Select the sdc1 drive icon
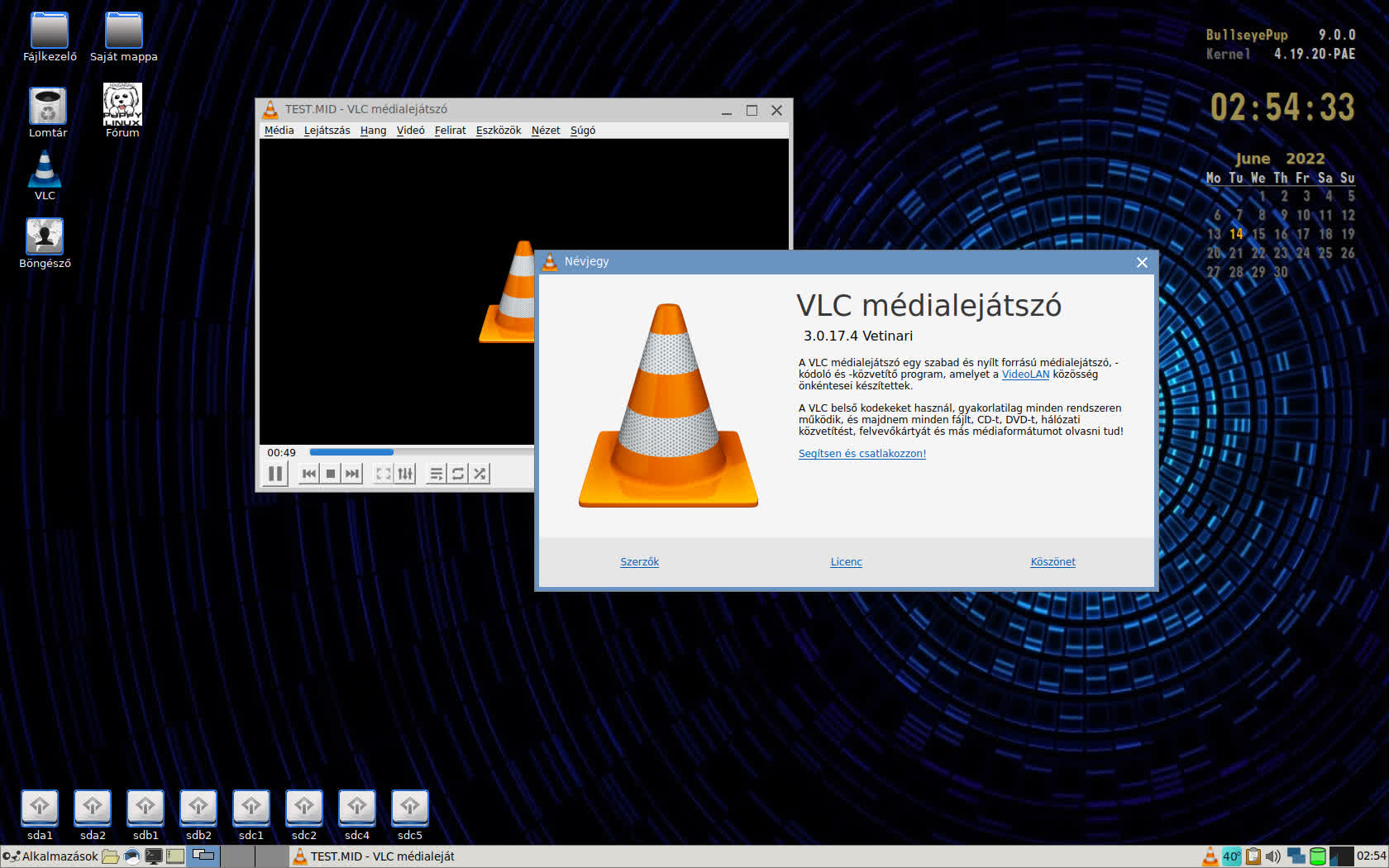This screenshot has width=1389, height=868. point(251,815)
